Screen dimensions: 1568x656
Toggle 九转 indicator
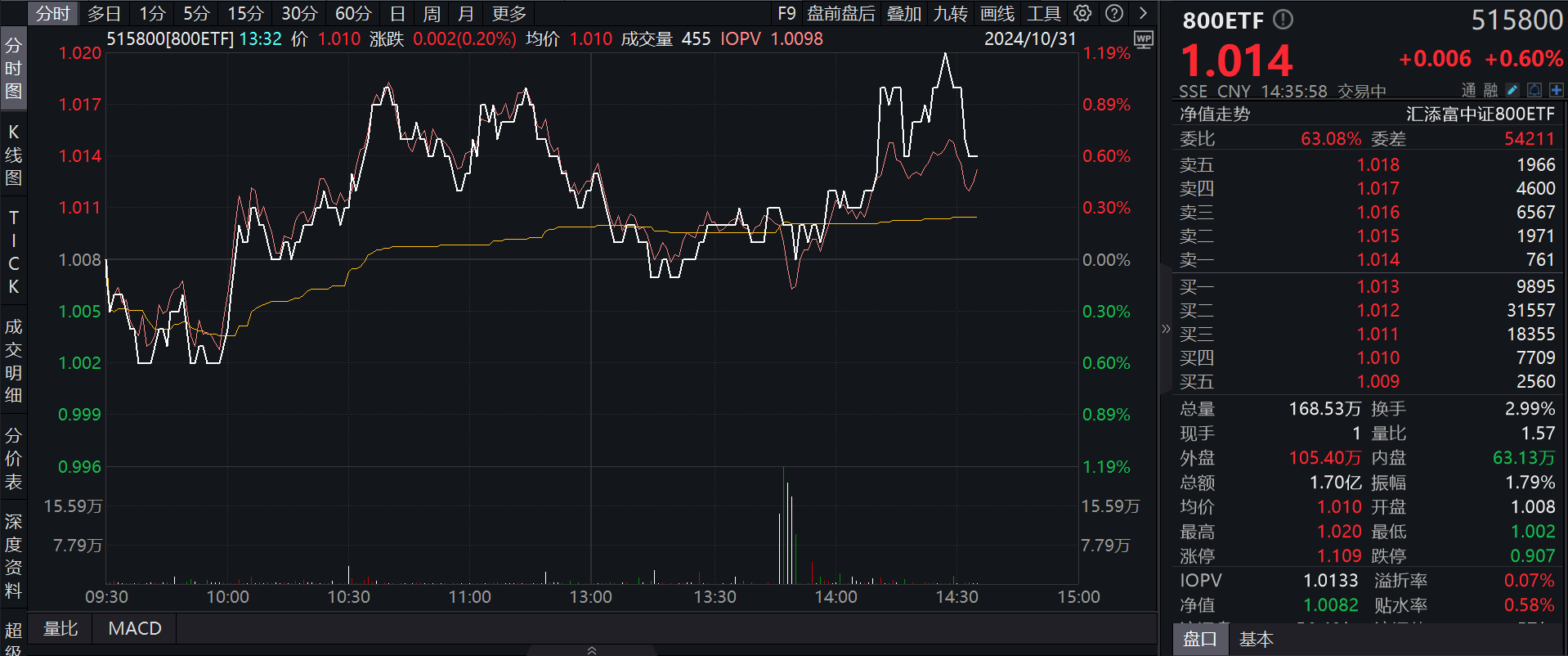(951, 13)
